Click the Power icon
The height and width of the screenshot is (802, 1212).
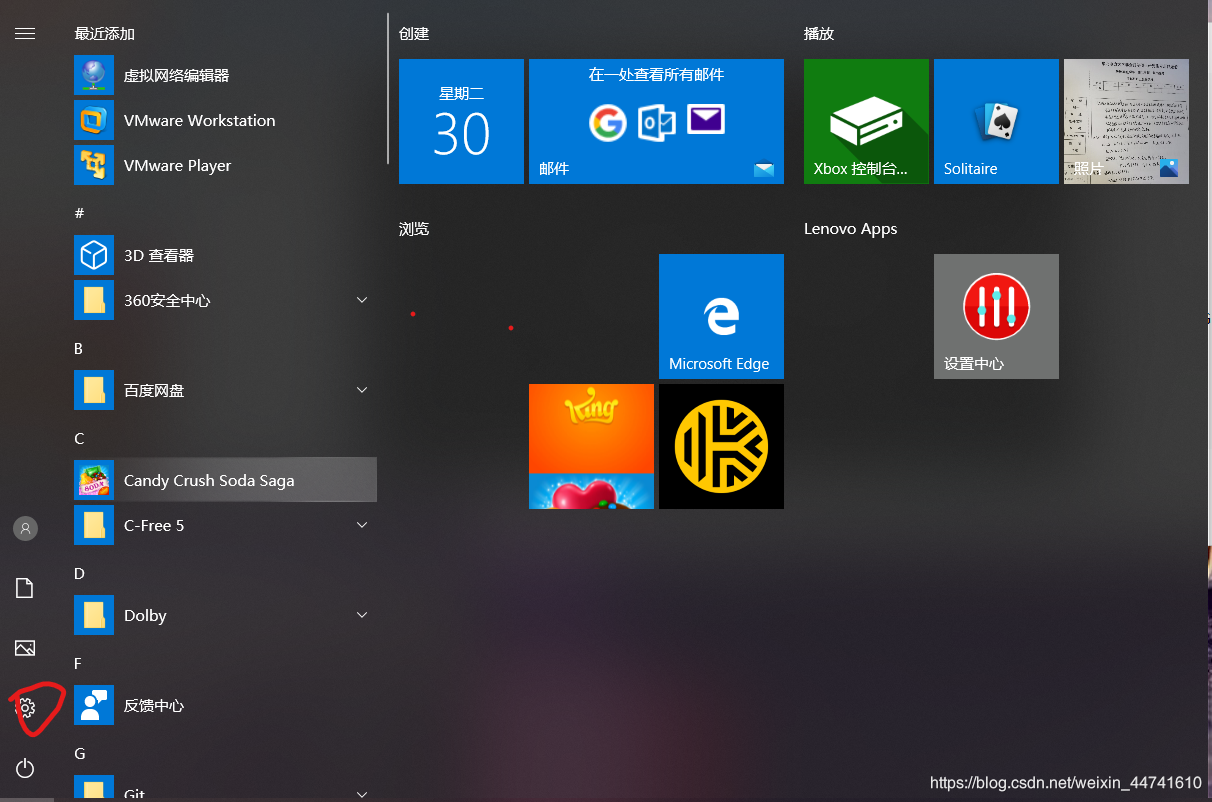coord(25,768)
